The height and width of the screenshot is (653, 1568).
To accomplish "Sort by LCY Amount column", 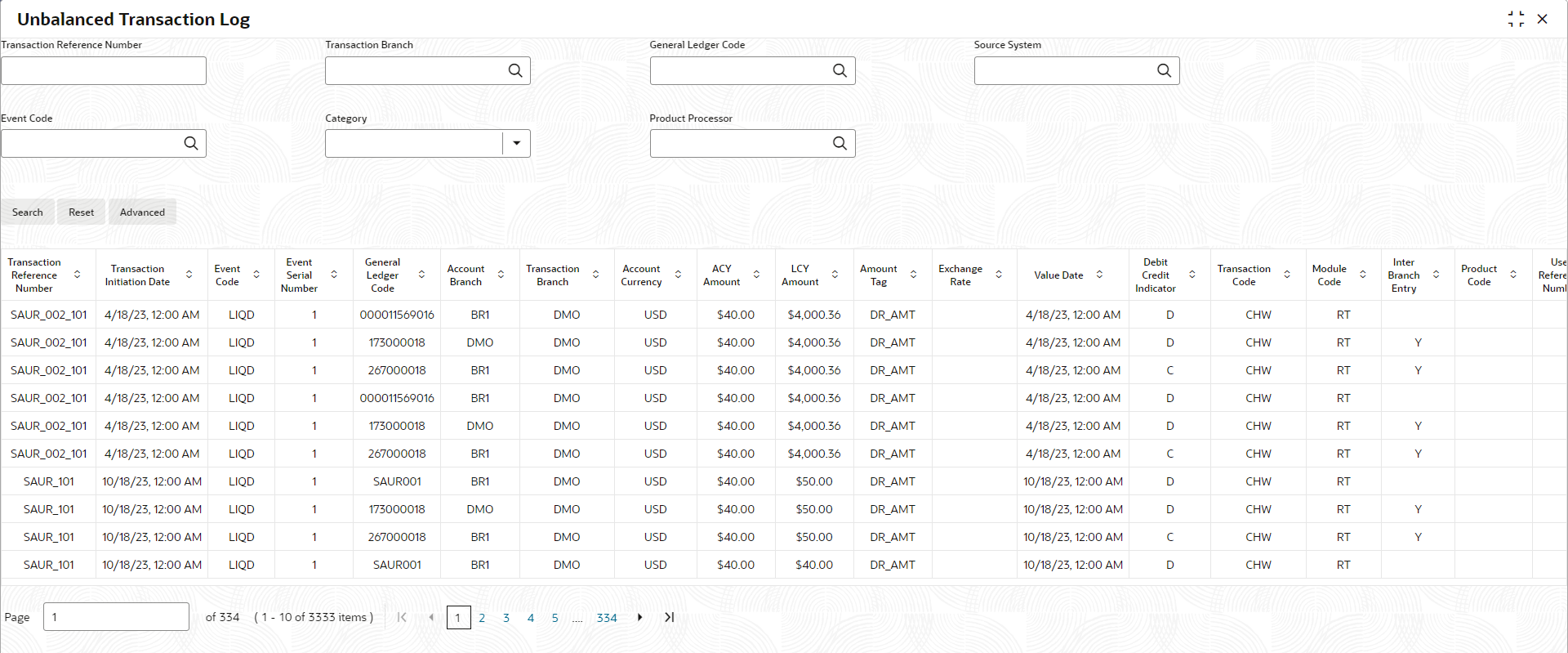I will point(835,275).
